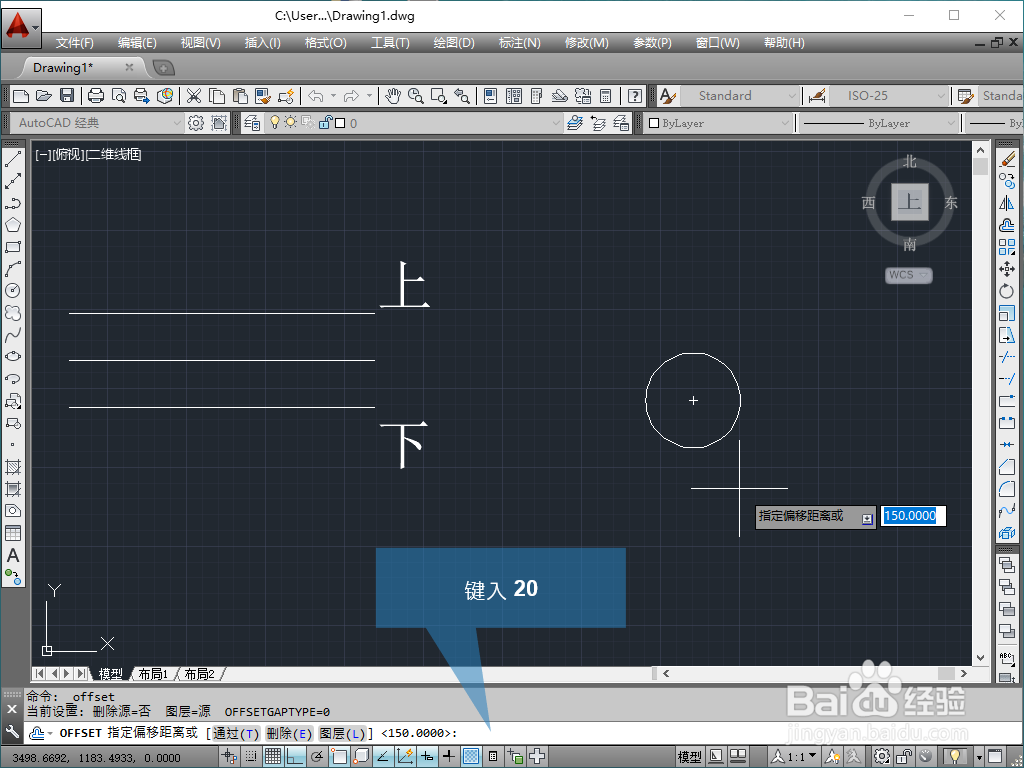The width and height of the screenshot is (1024, 768).
Task: Toggle the grid display in status bar
Action: click(x=273, y=755)
